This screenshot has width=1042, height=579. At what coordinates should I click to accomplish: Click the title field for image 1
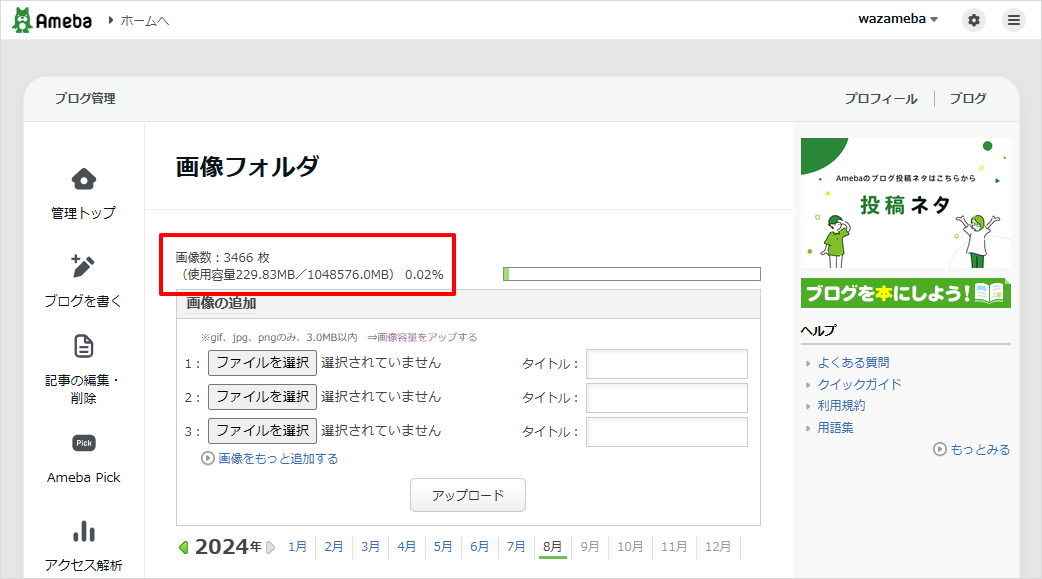tap(667, 364)
